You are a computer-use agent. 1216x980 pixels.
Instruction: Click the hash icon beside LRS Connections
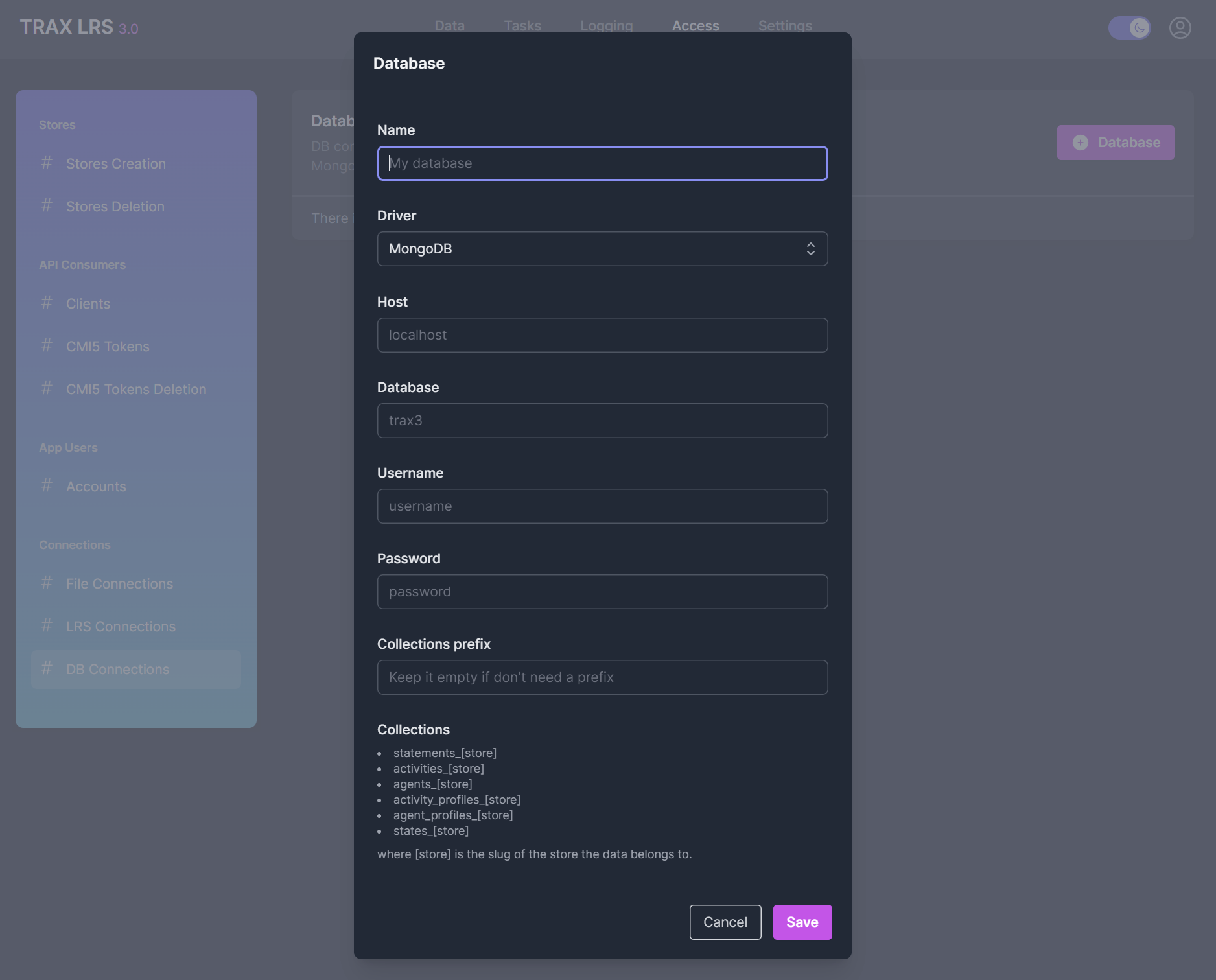tap(47, 626)
